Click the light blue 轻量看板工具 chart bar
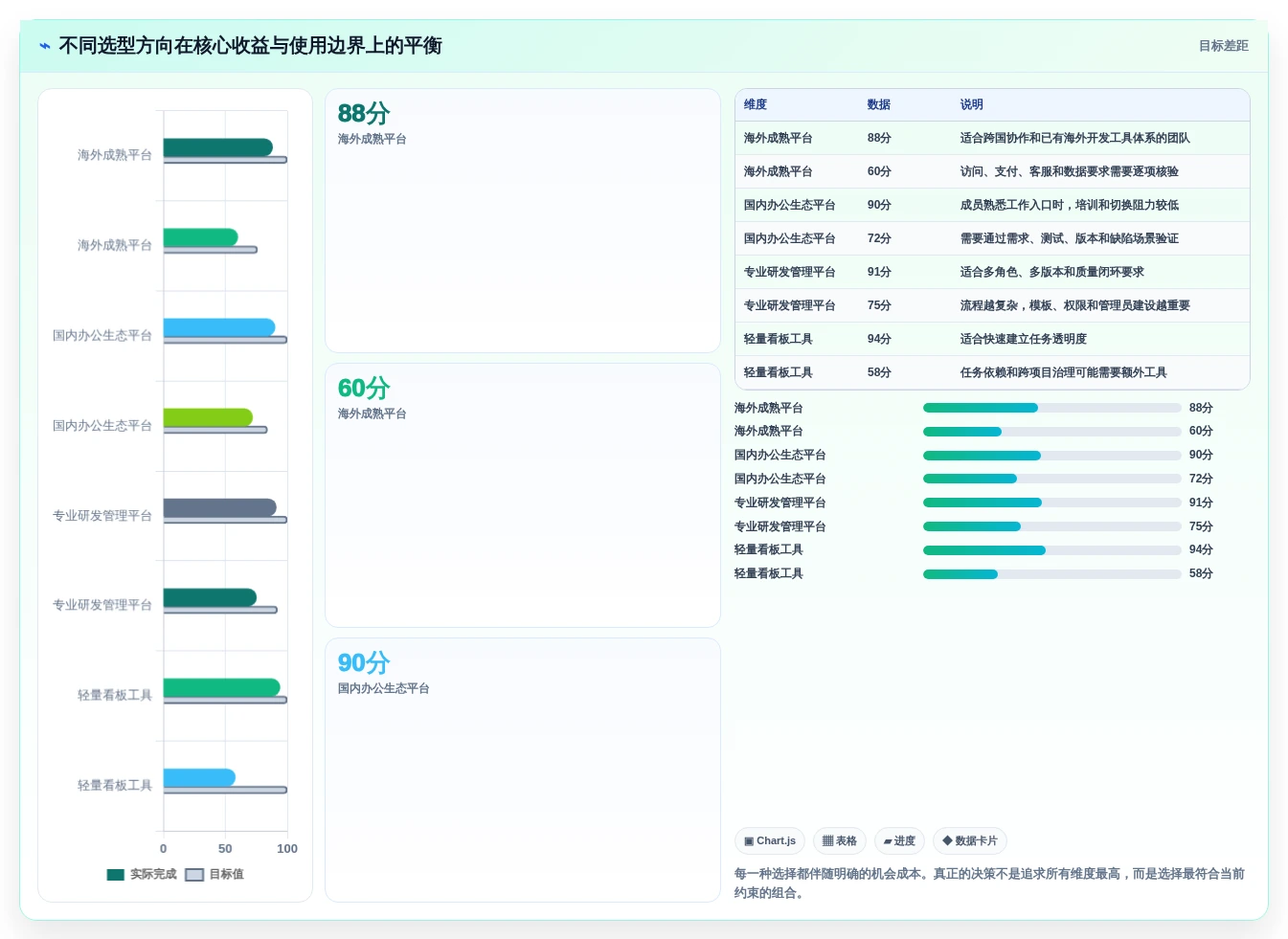 coord(199,778)
